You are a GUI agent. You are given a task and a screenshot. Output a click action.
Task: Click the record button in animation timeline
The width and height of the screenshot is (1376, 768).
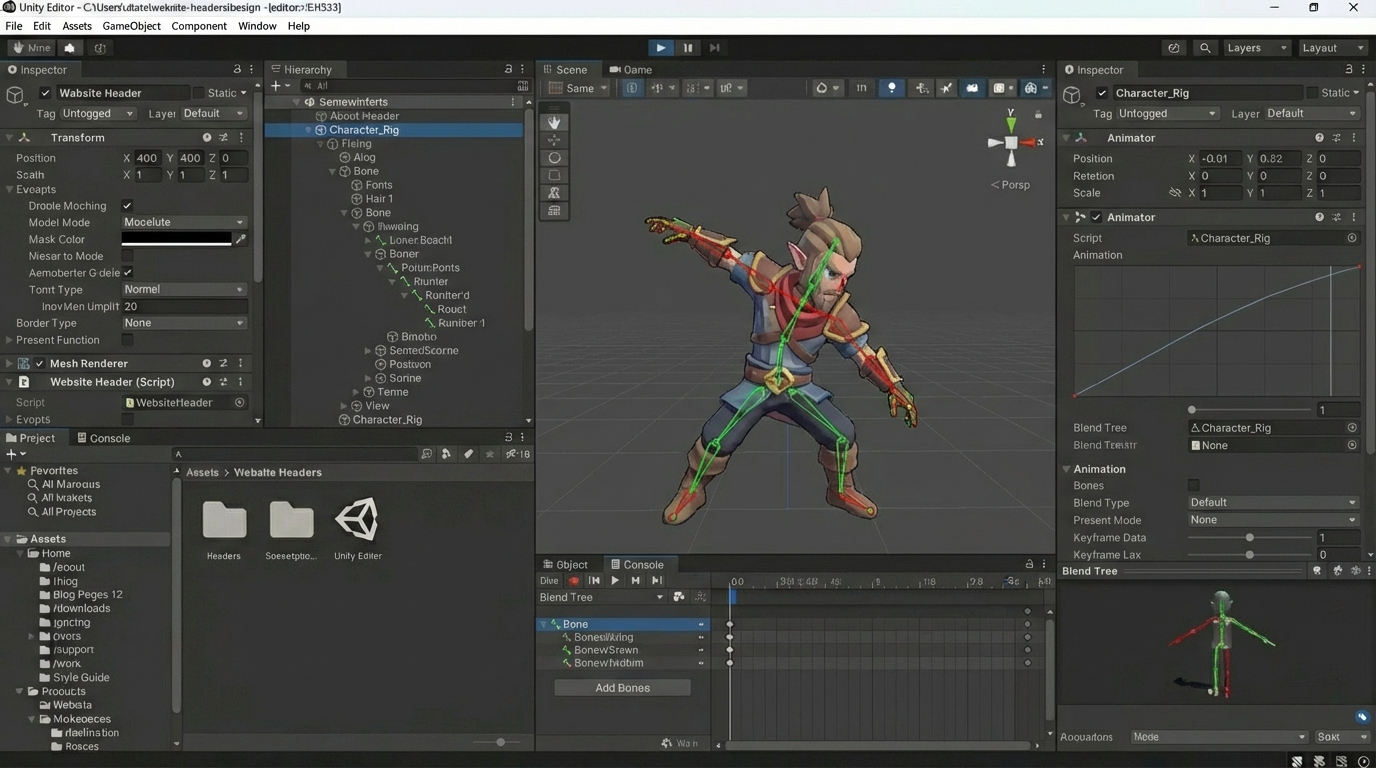click(574, 581)
